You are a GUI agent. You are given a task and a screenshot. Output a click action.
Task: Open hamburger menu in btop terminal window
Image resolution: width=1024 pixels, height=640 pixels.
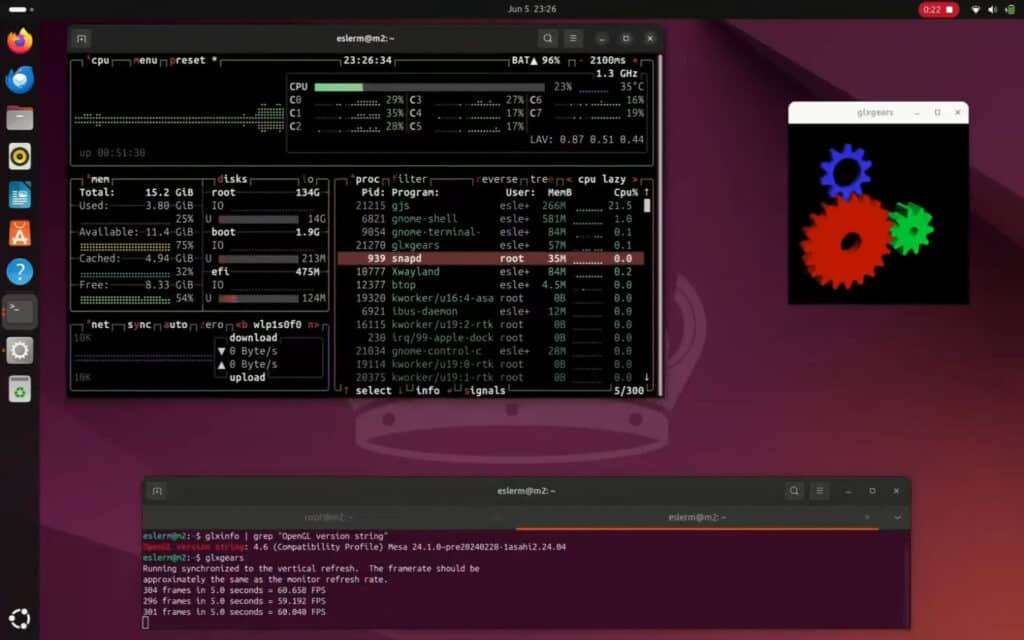pos(573,39)
